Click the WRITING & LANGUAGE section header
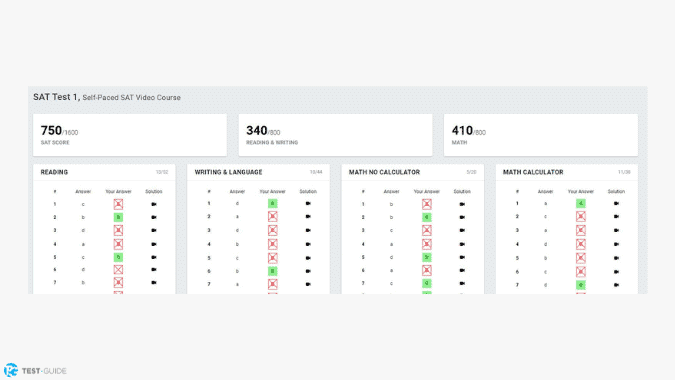 pyautogui.click(x=228, y=172)
